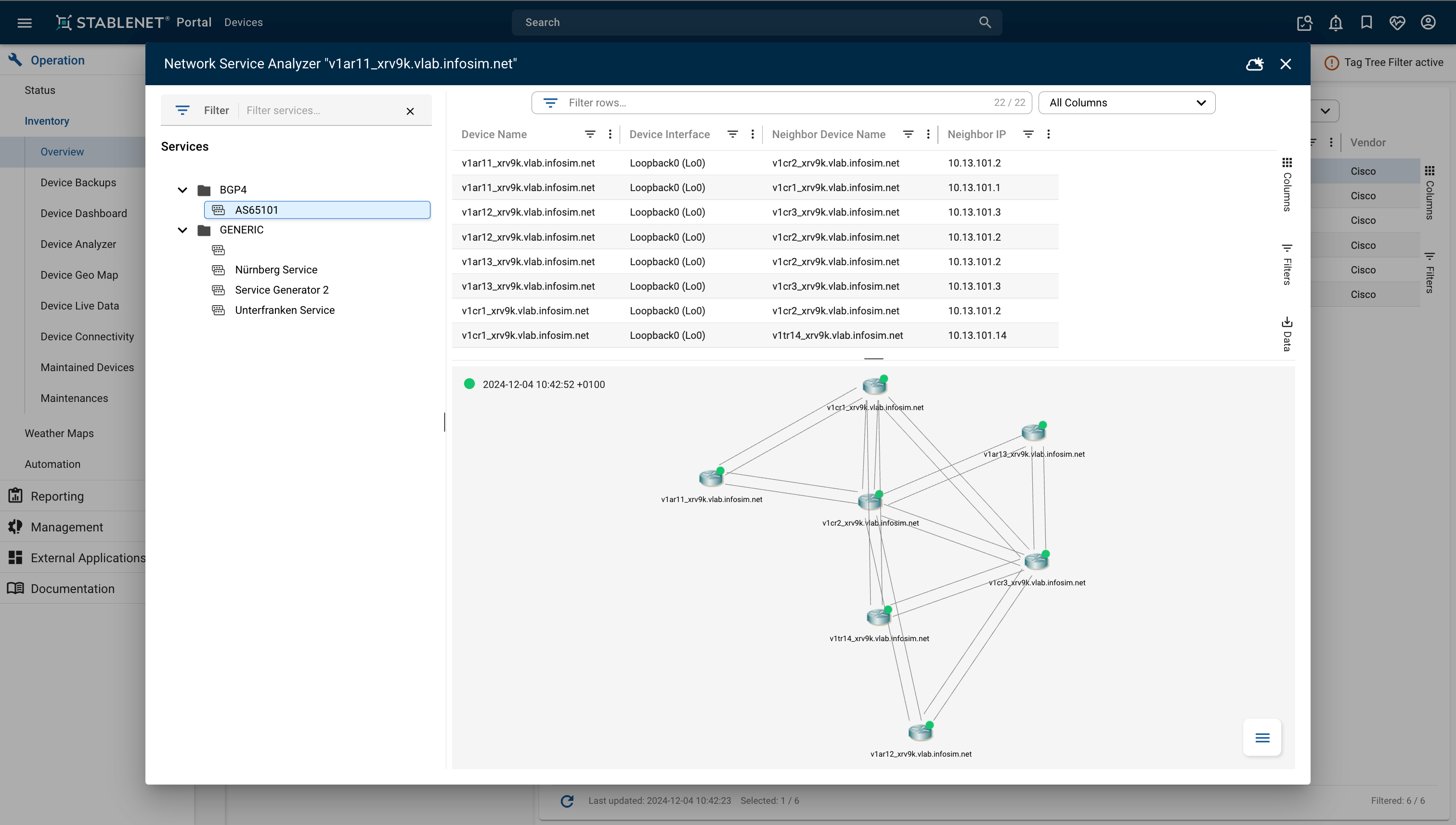Image resolution: width=1456 pixels, height=825 pixels.
Task: Open Neighbor IP column options menu
Action: point(1048,134)
